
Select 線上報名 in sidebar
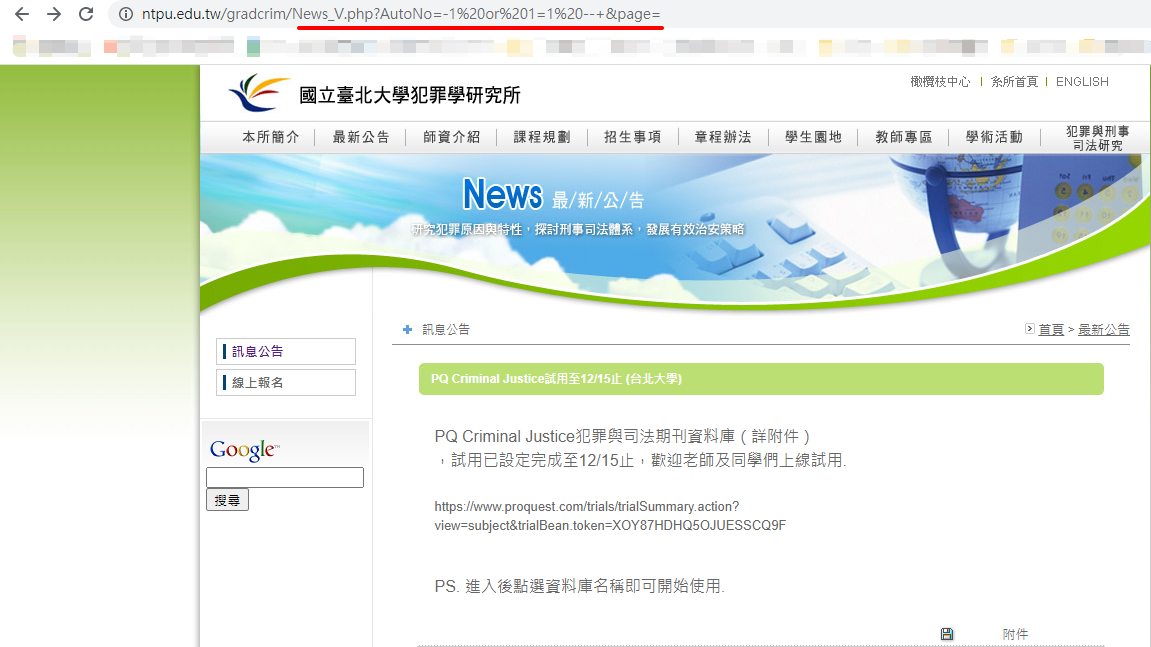[286, 383]
